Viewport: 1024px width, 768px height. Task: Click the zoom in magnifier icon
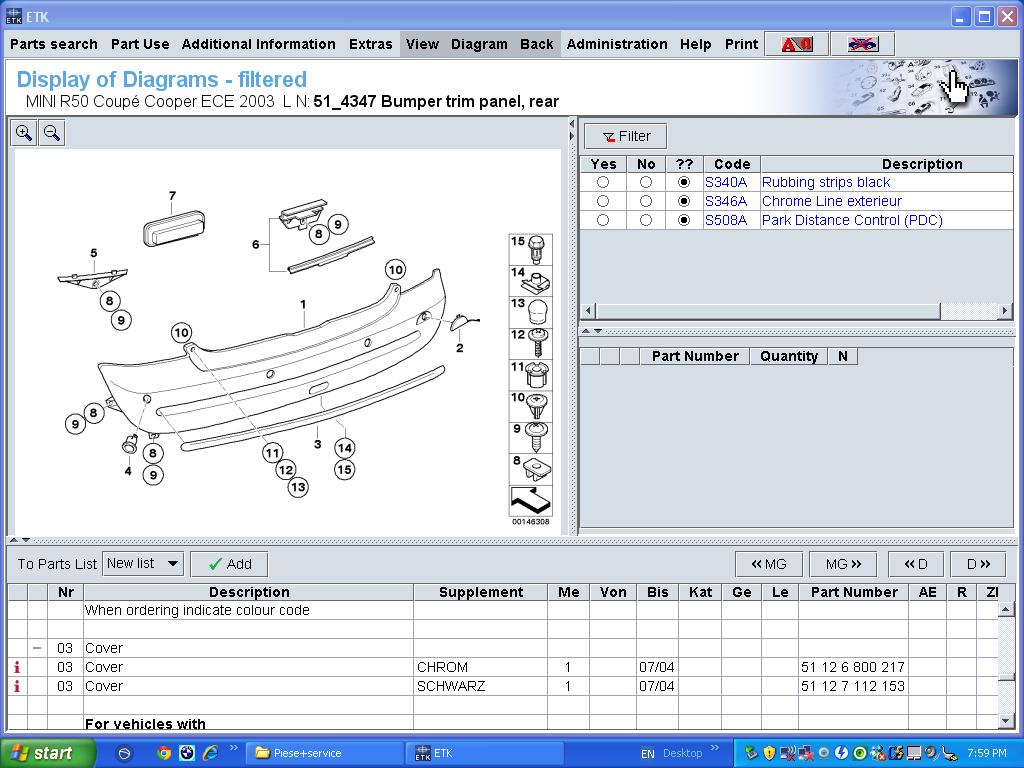[x=24, y=133]
